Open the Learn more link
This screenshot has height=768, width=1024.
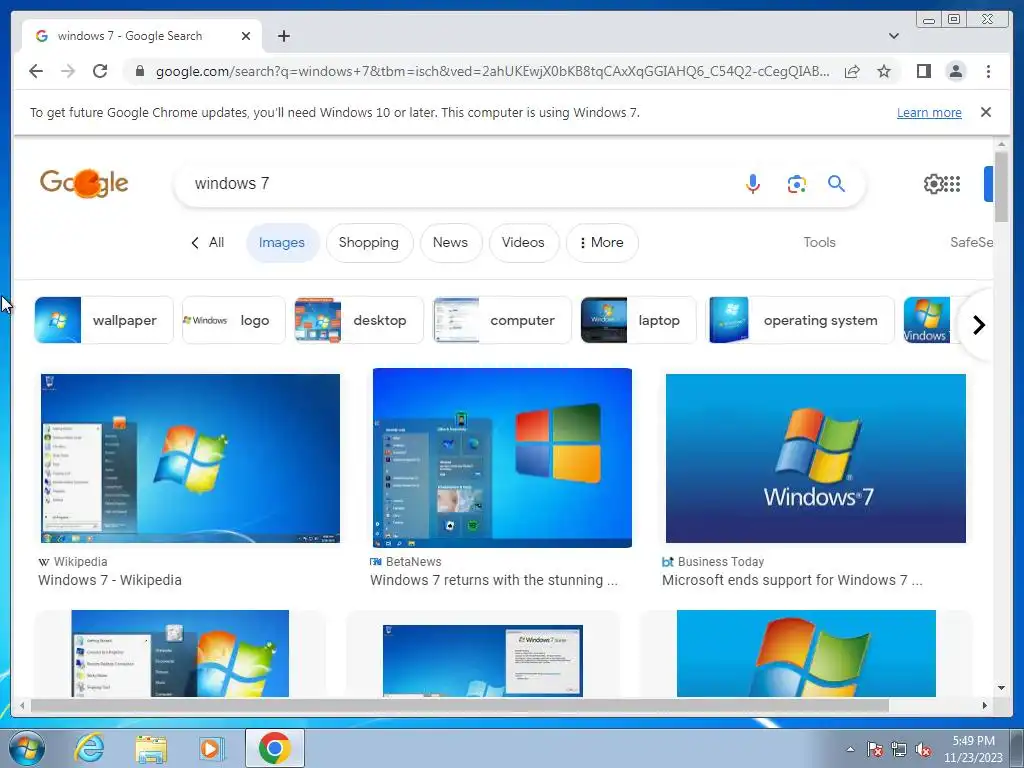(x=929, y=112)
